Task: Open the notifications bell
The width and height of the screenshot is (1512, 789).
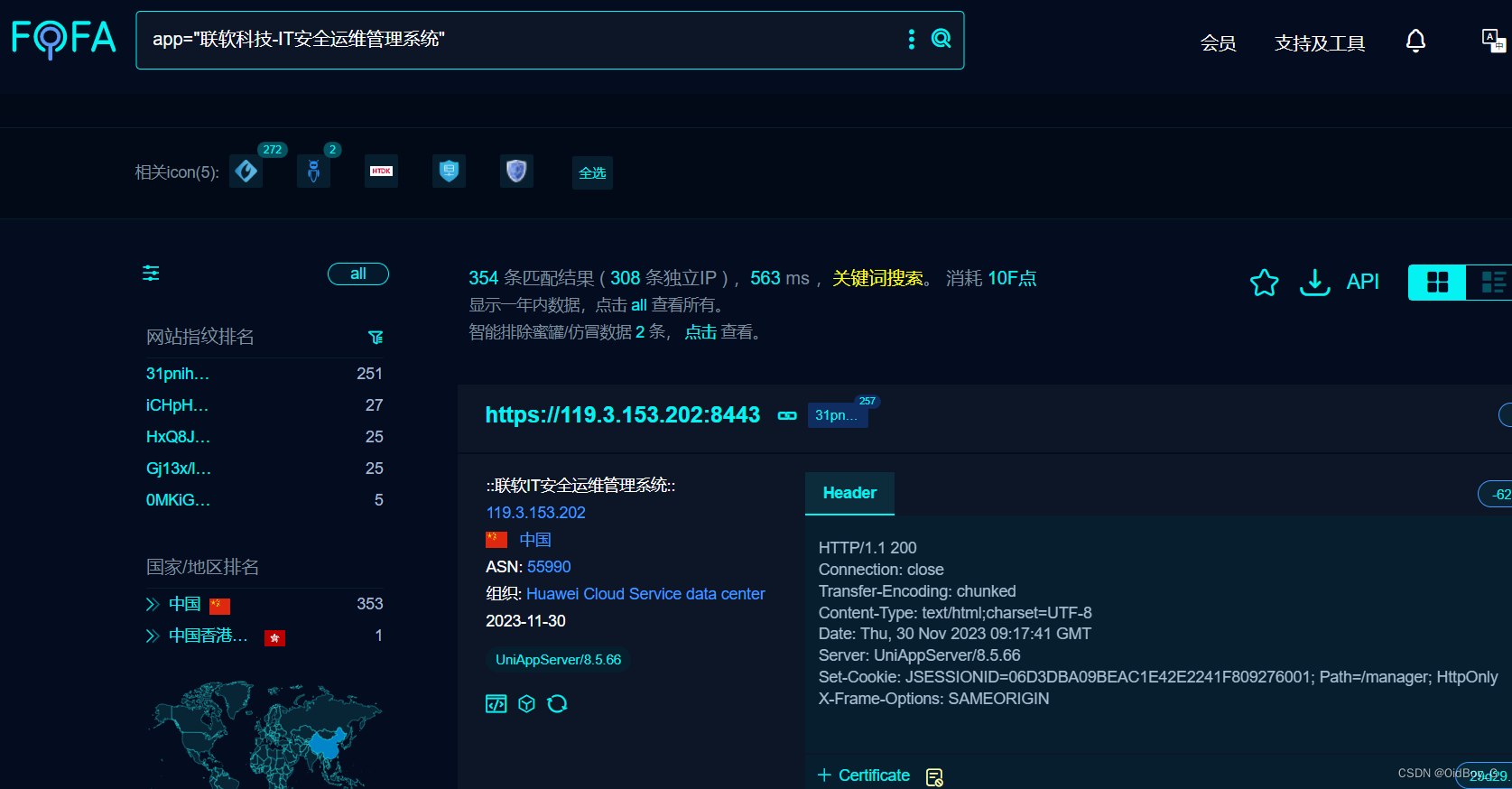Action: (1415, 41)
